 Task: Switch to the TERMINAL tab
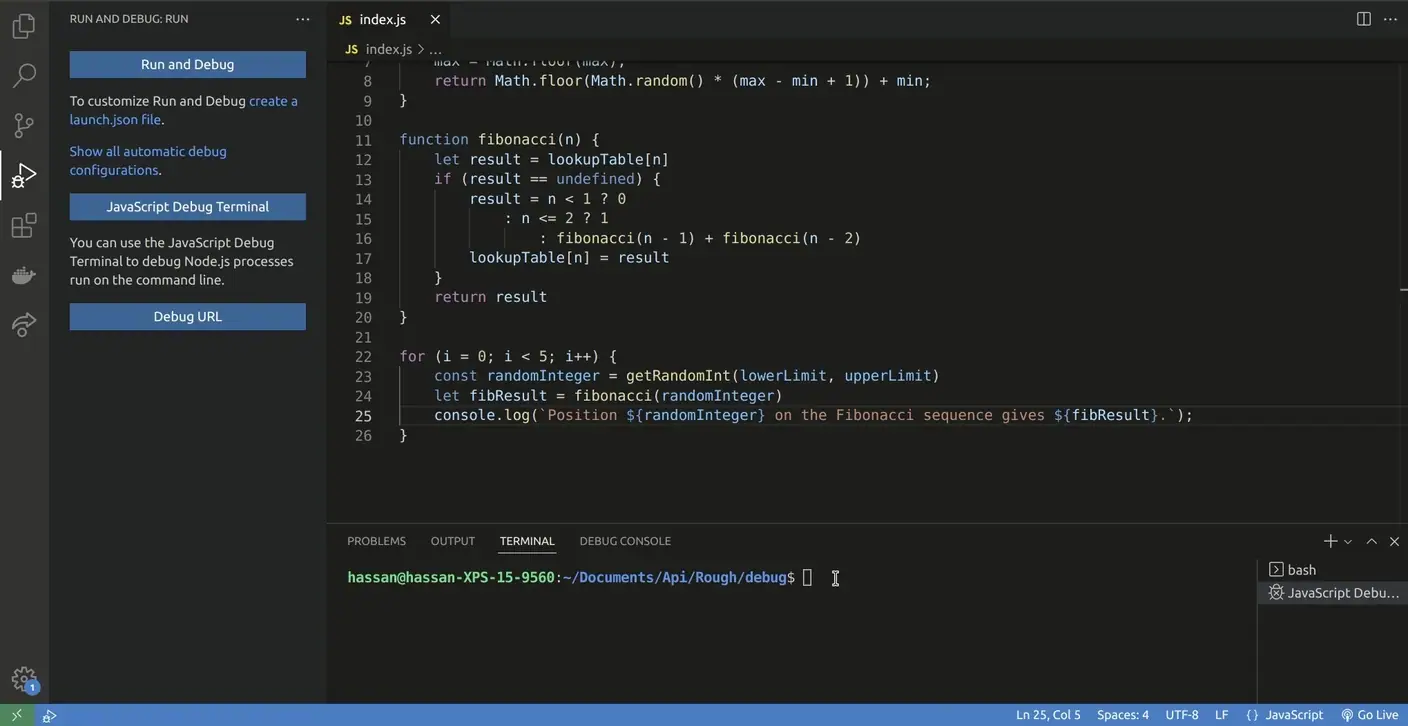coord(527,541)
